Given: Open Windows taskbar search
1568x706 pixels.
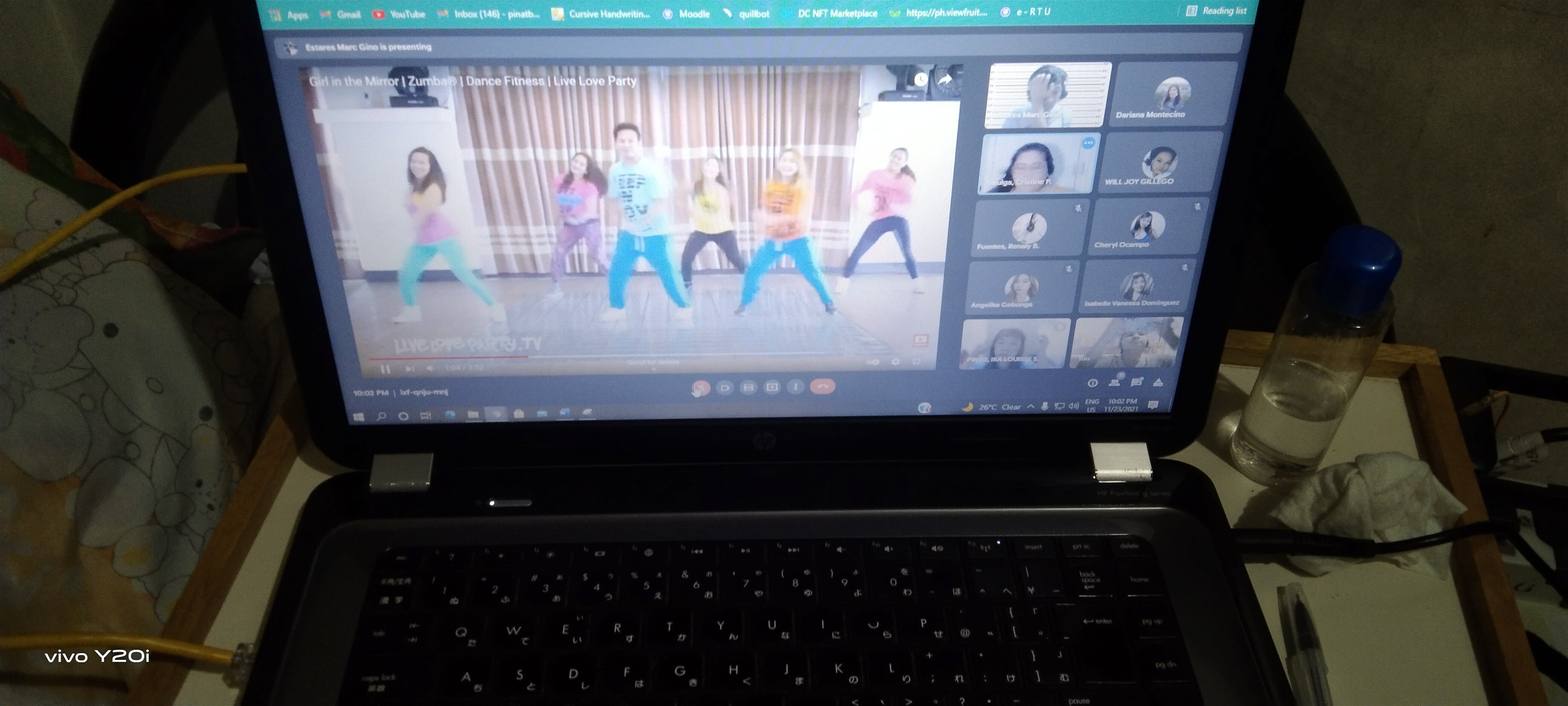Looking at the screenshot, I should [x=381, y=417].
